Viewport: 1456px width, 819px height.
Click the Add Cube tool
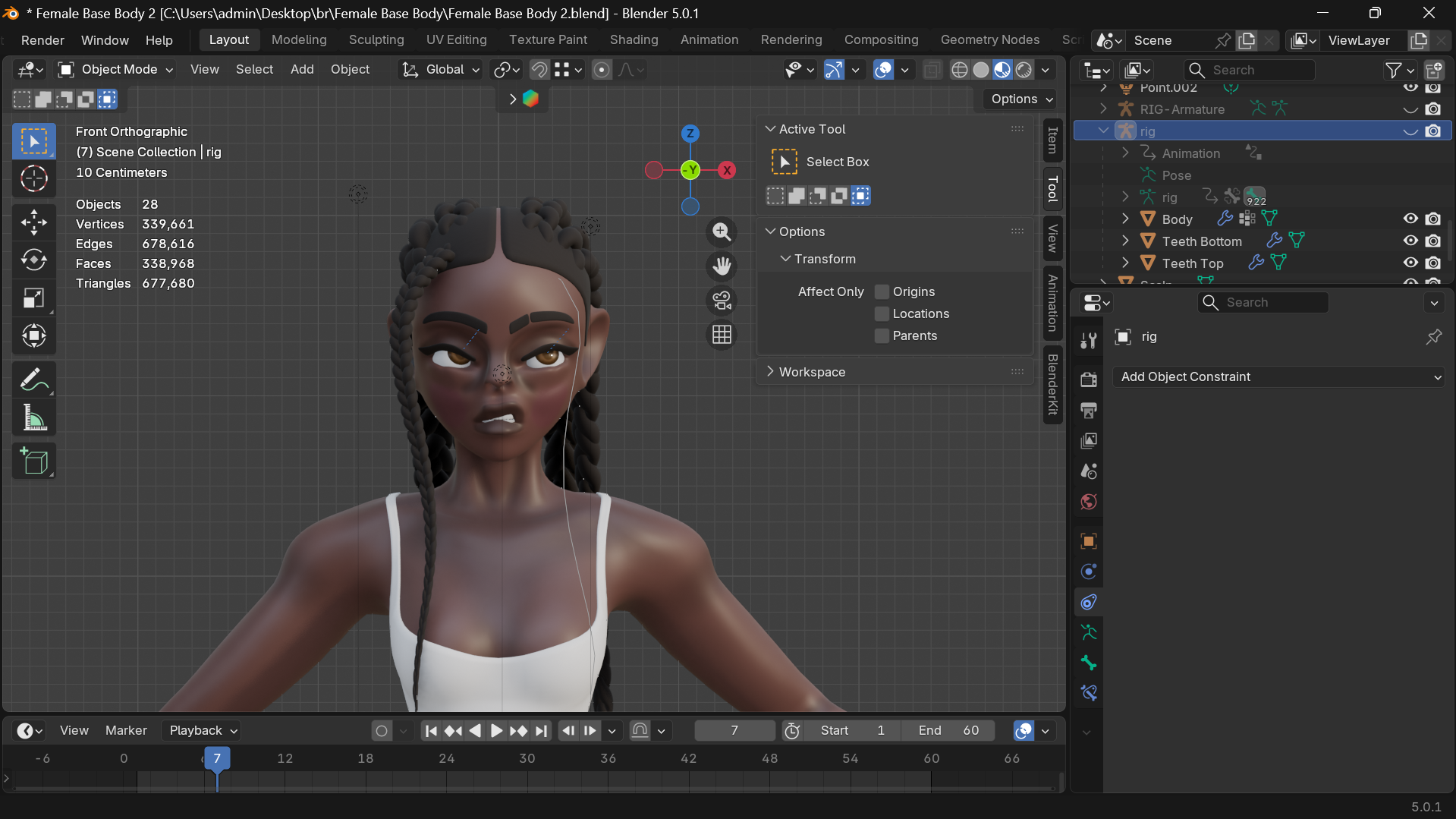click(x=34, y=461)
